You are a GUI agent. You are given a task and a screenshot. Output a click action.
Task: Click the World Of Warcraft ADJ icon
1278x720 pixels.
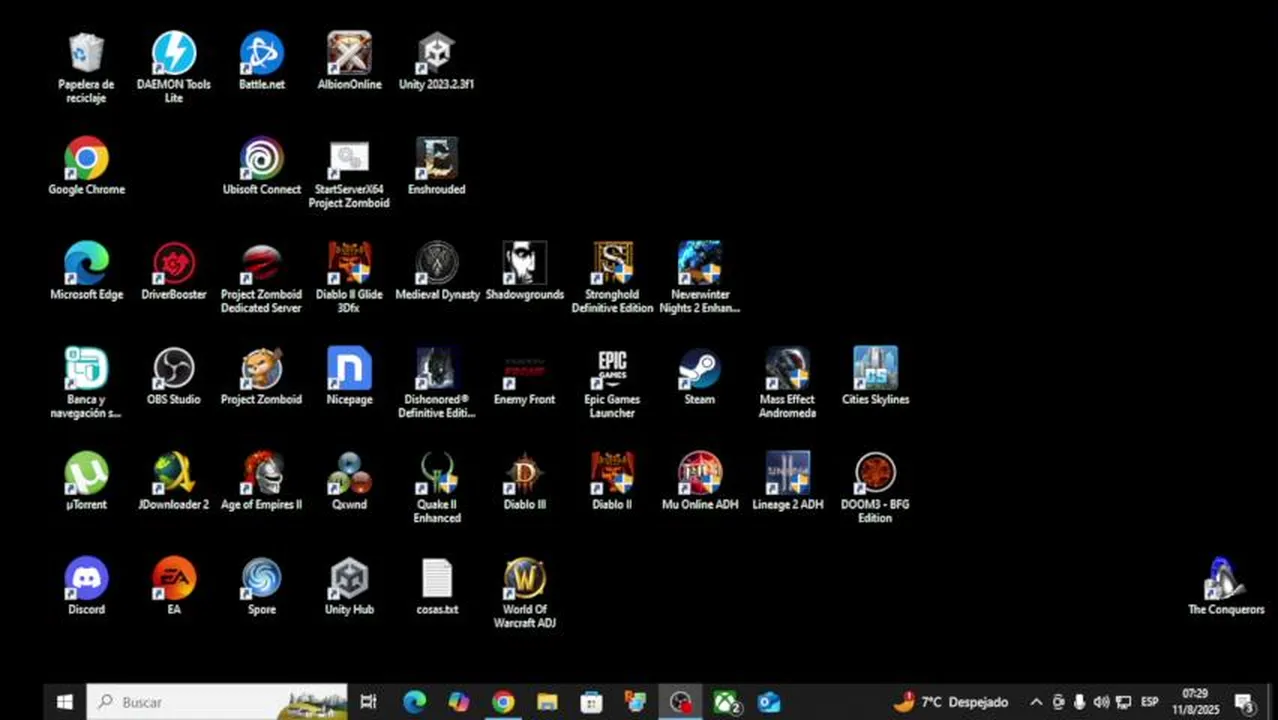coord(524,593)
